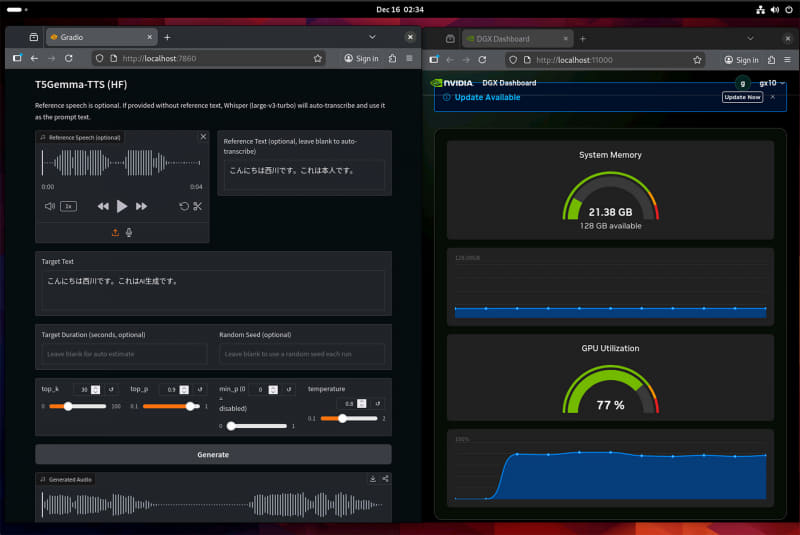Screen dimensions: 800x535
Task: Click Sign in in DGX Dashboard window
Action: [x=741, y=60]
